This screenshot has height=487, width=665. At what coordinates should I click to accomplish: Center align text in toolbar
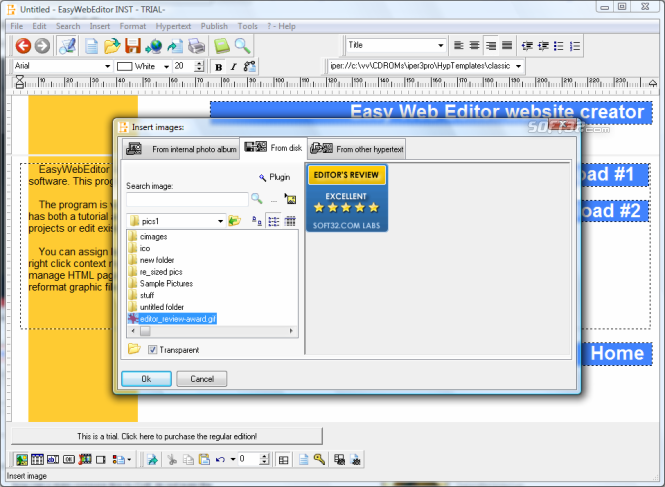474,45
